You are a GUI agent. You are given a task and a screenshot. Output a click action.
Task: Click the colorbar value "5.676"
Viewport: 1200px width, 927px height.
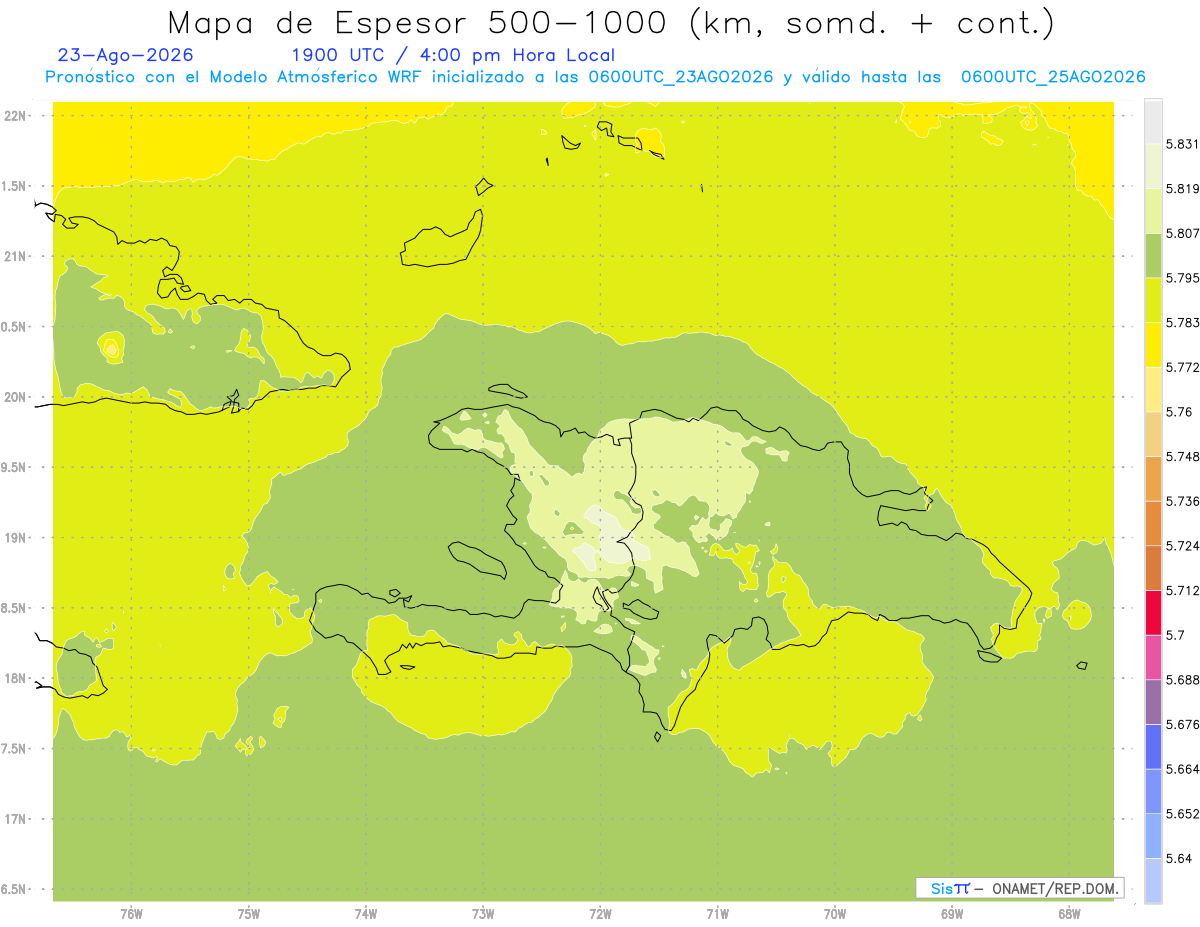click(x=1183, y=724)
